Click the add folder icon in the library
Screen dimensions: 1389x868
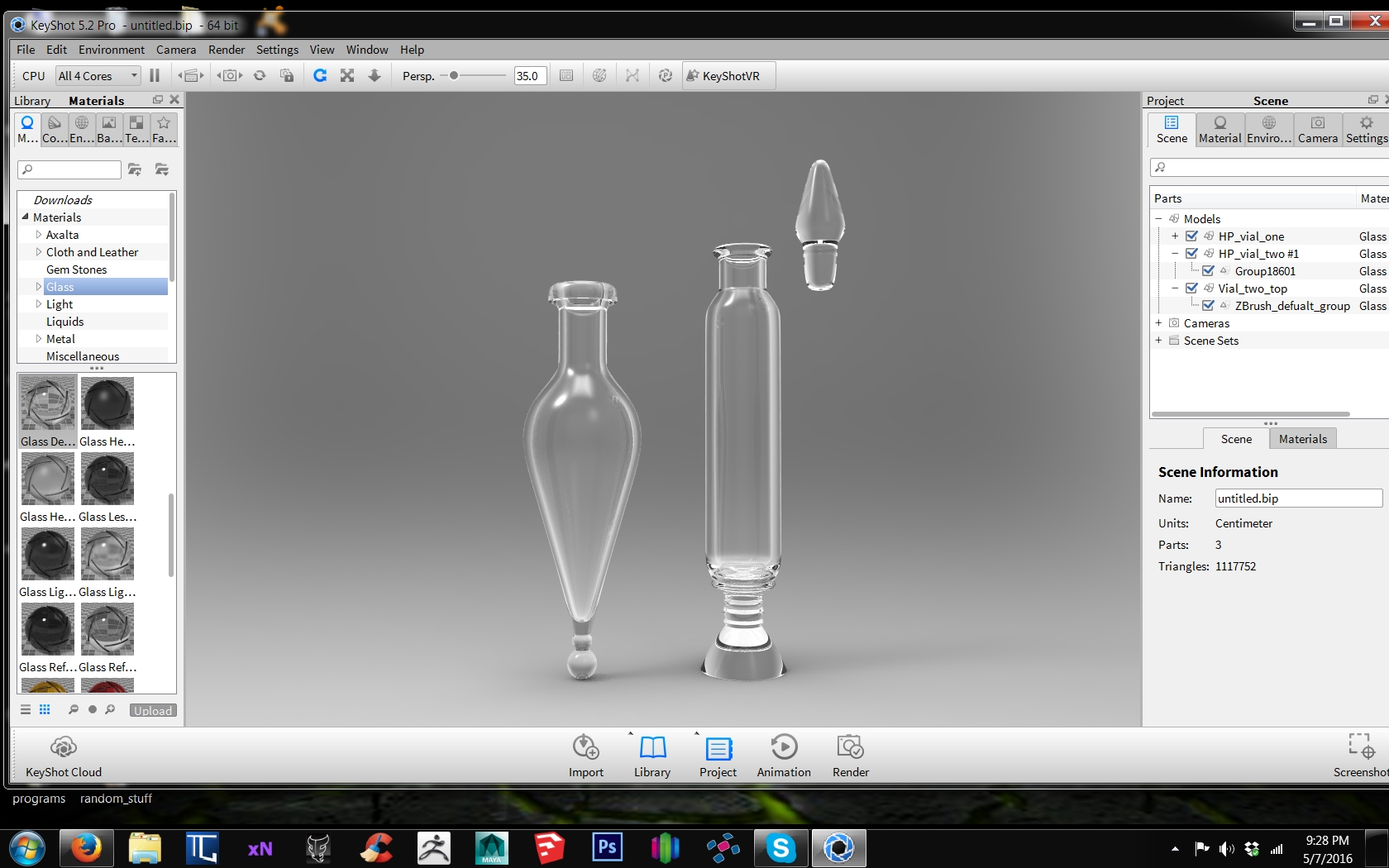135,169
